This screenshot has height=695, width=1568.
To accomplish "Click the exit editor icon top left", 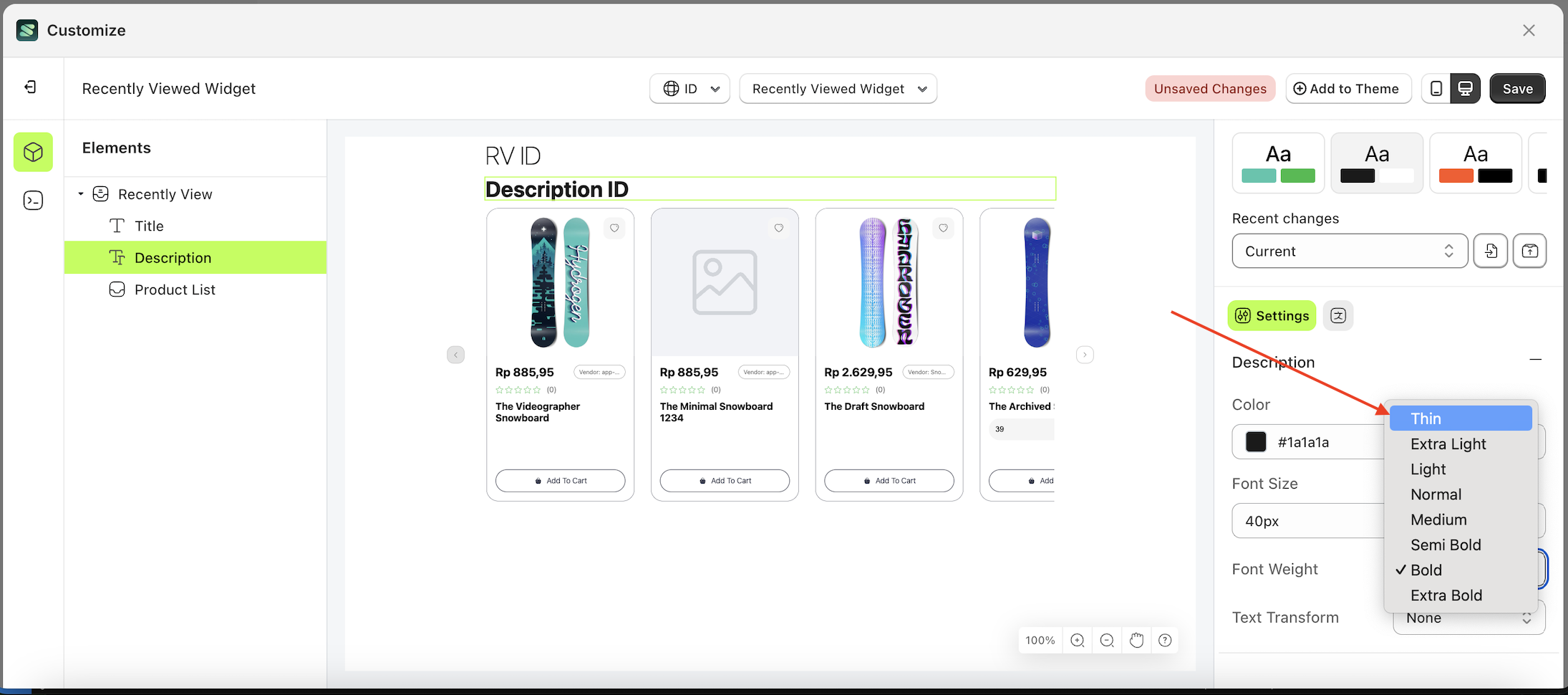I will (30, 87).
